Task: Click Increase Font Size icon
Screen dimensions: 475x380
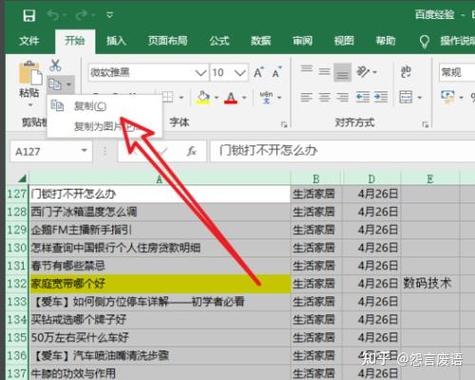Action: click(258, 72)
